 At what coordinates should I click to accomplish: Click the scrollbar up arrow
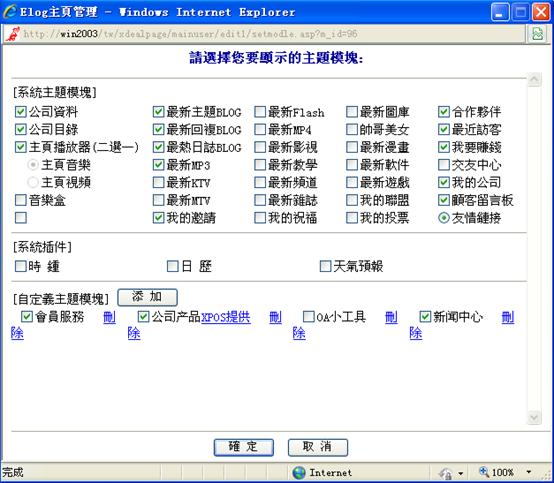click(534, 79)
